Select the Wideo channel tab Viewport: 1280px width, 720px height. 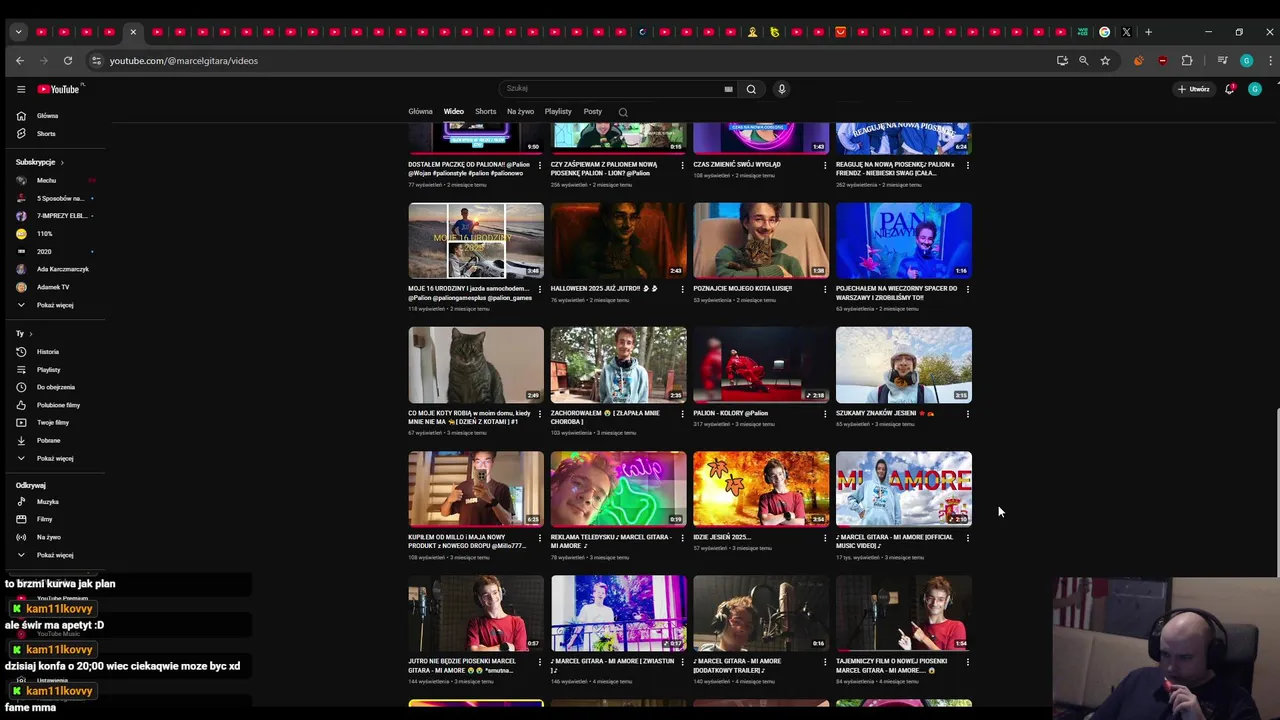coord(454,112)
